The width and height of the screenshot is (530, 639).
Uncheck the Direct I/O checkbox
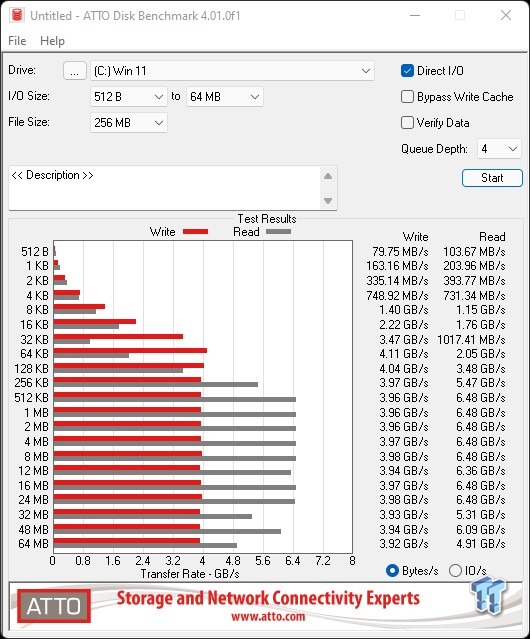[407, 71]
